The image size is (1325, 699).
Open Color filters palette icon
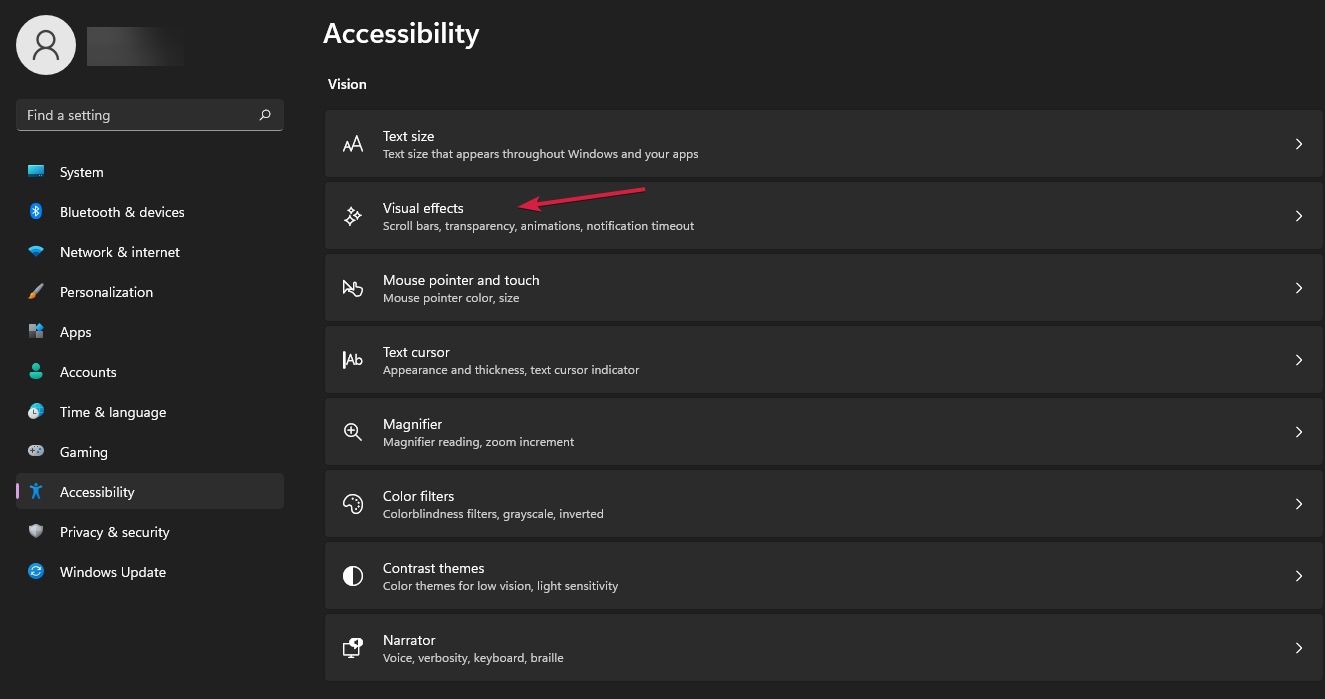click(x=352, y=503)
